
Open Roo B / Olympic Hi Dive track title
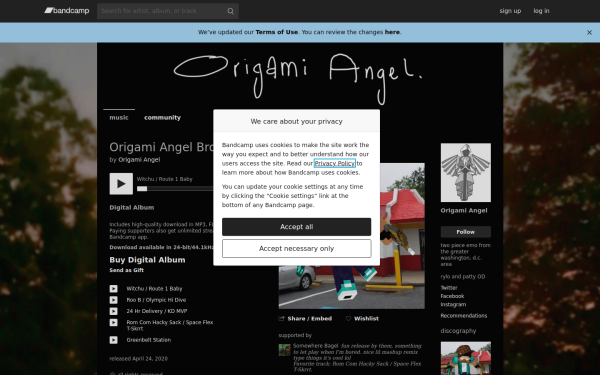[156, 300]
